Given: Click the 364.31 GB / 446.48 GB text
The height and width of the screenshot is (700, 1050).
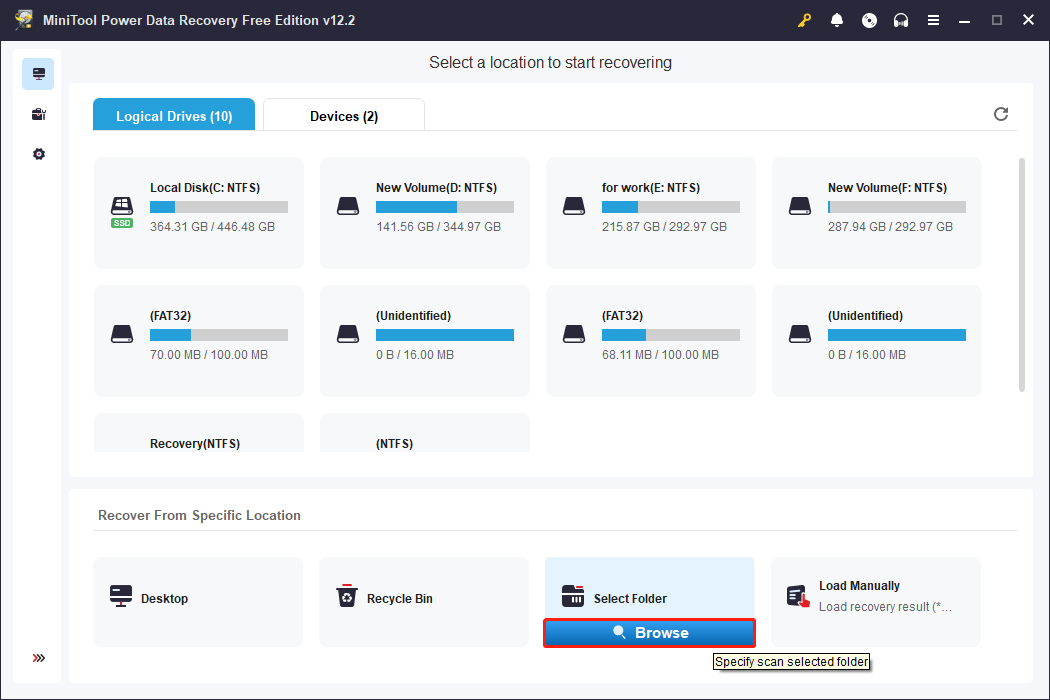Looking at the screenshot, I should click(x=212, y=226).
